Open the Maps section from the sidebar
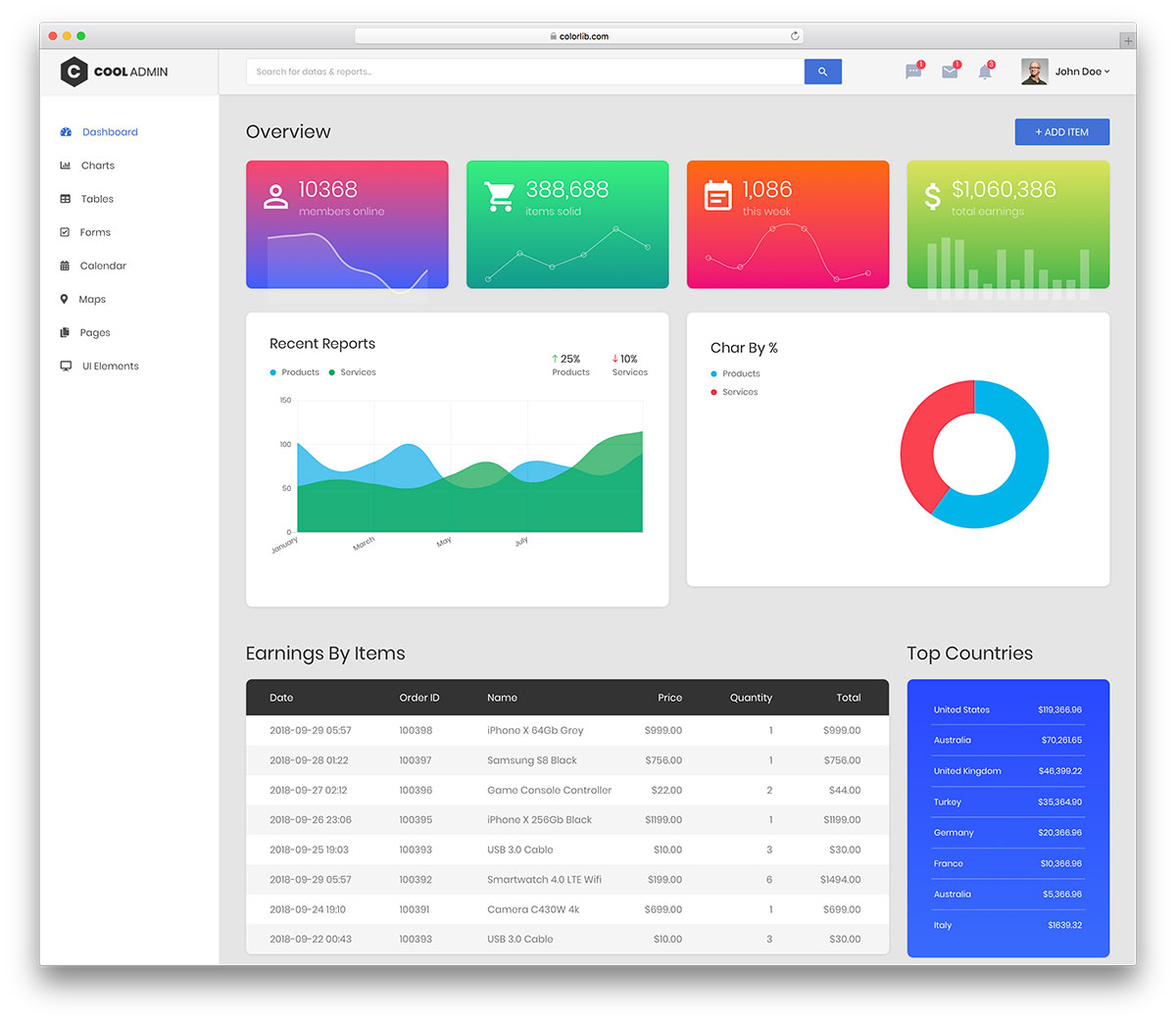The image size is (1176, 1022). [x=65, y=299]
